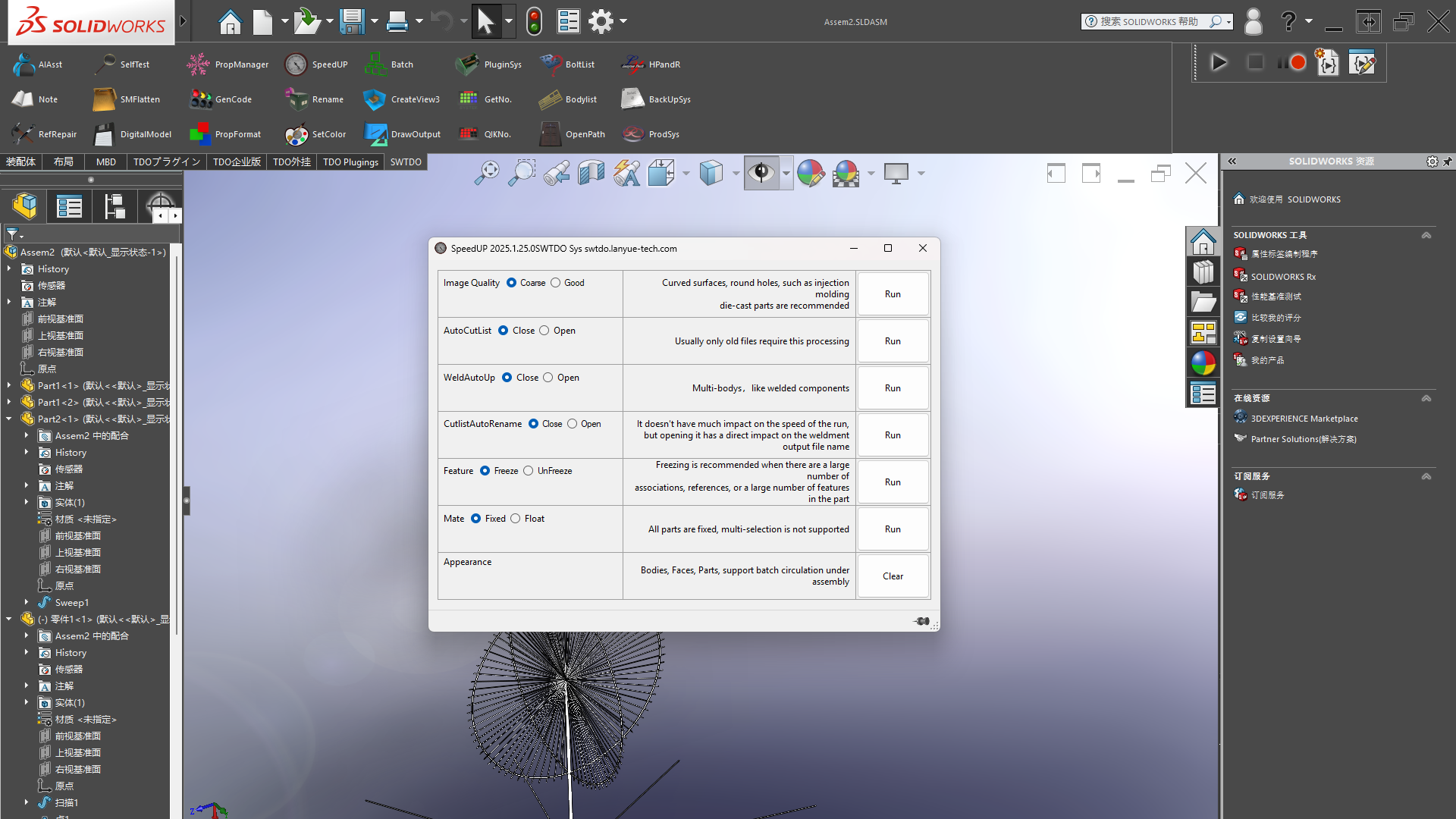Expand Sweep1 feature in tree

click(27, 602)
